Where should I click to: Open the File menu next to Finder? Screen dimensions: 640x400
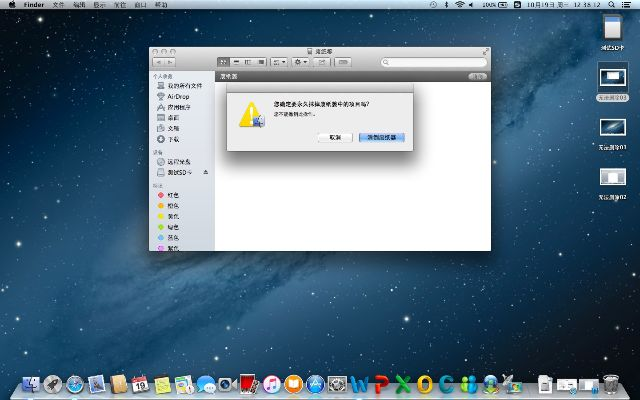coord(58,5)
